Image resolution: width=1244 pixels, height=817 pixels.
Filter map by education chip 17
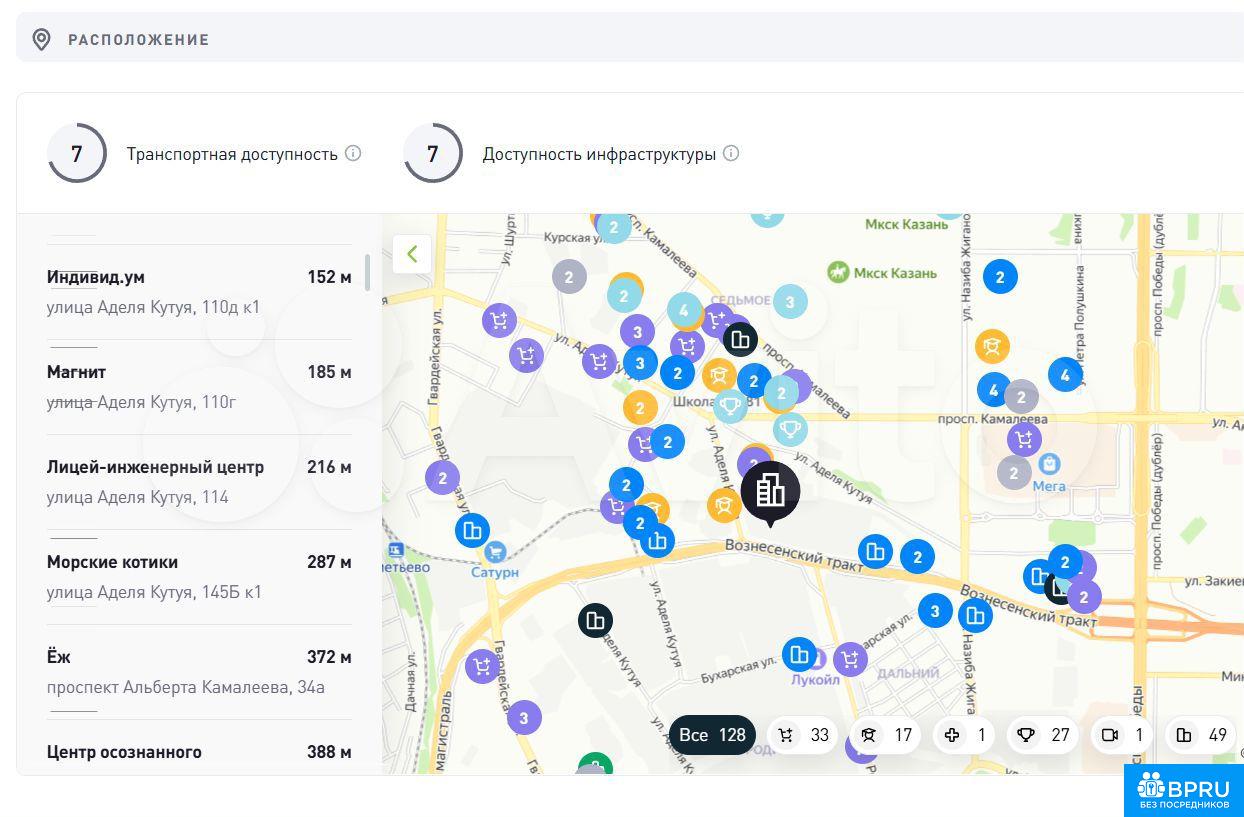(x=887, y=735)
